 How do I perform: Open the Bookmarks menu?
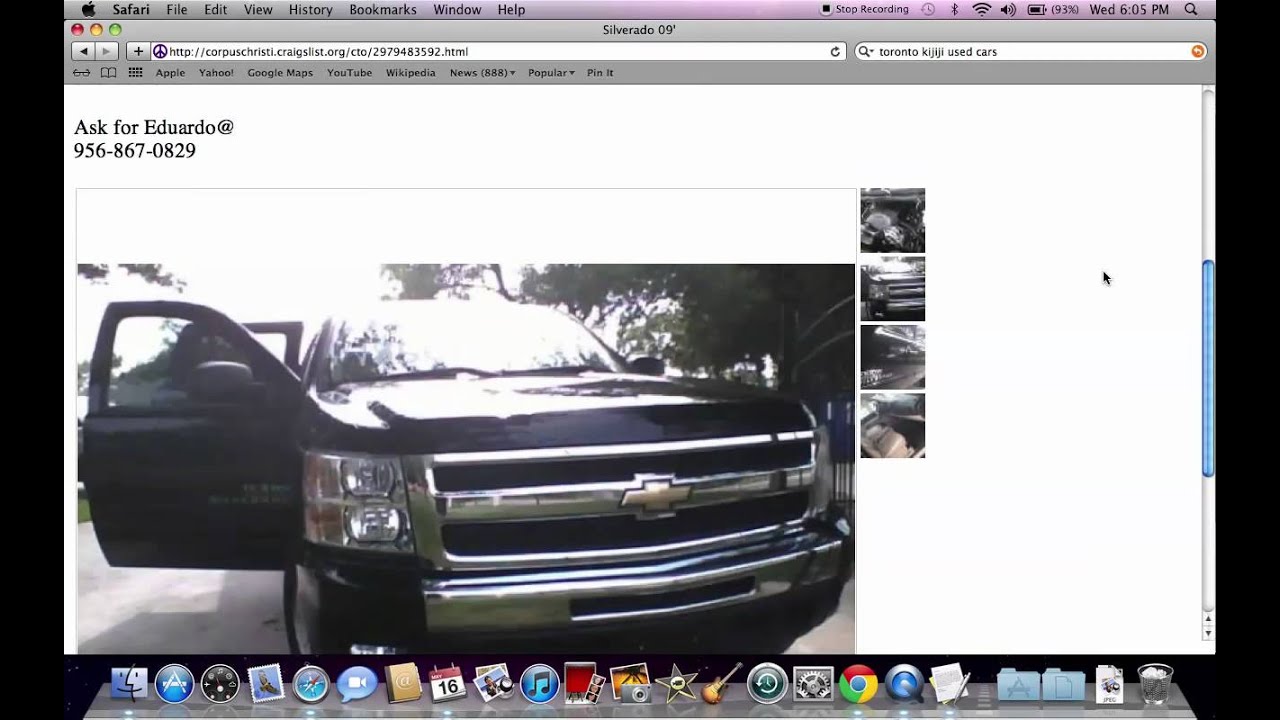(382, 9)
